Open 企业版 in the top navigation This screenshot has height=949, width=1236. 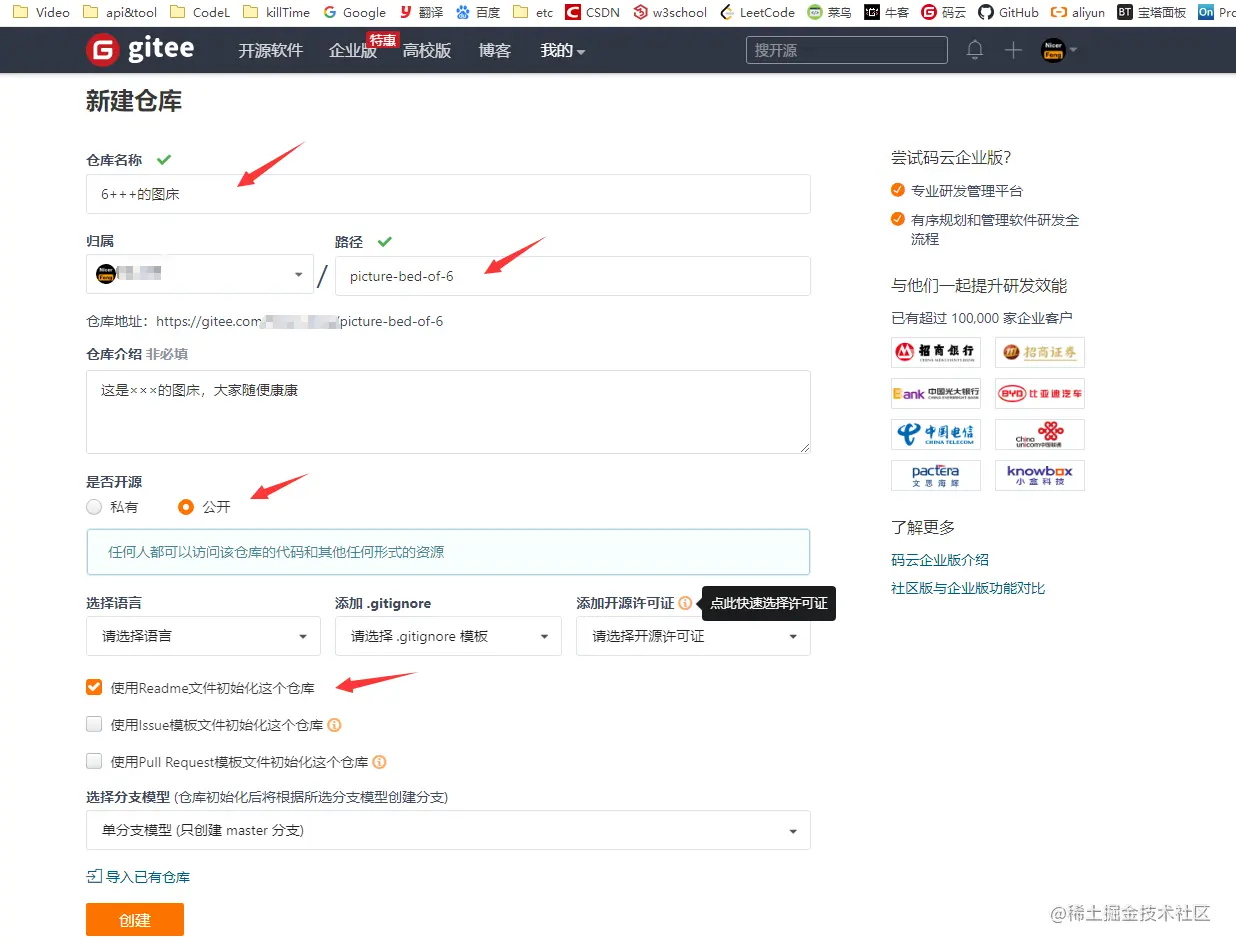[353, 51]
